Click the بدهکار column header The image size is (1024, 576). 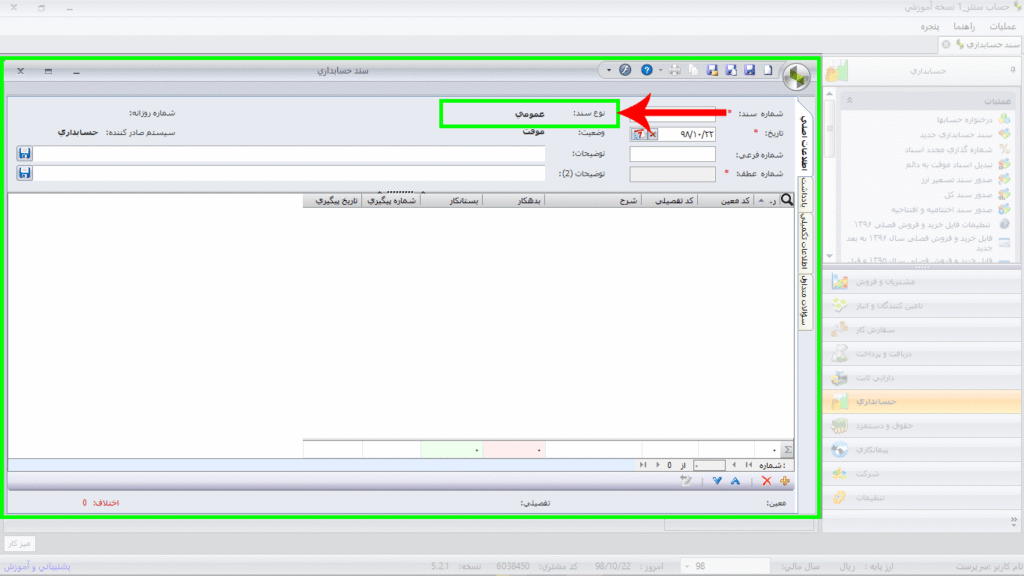click(x=514, y=200)
